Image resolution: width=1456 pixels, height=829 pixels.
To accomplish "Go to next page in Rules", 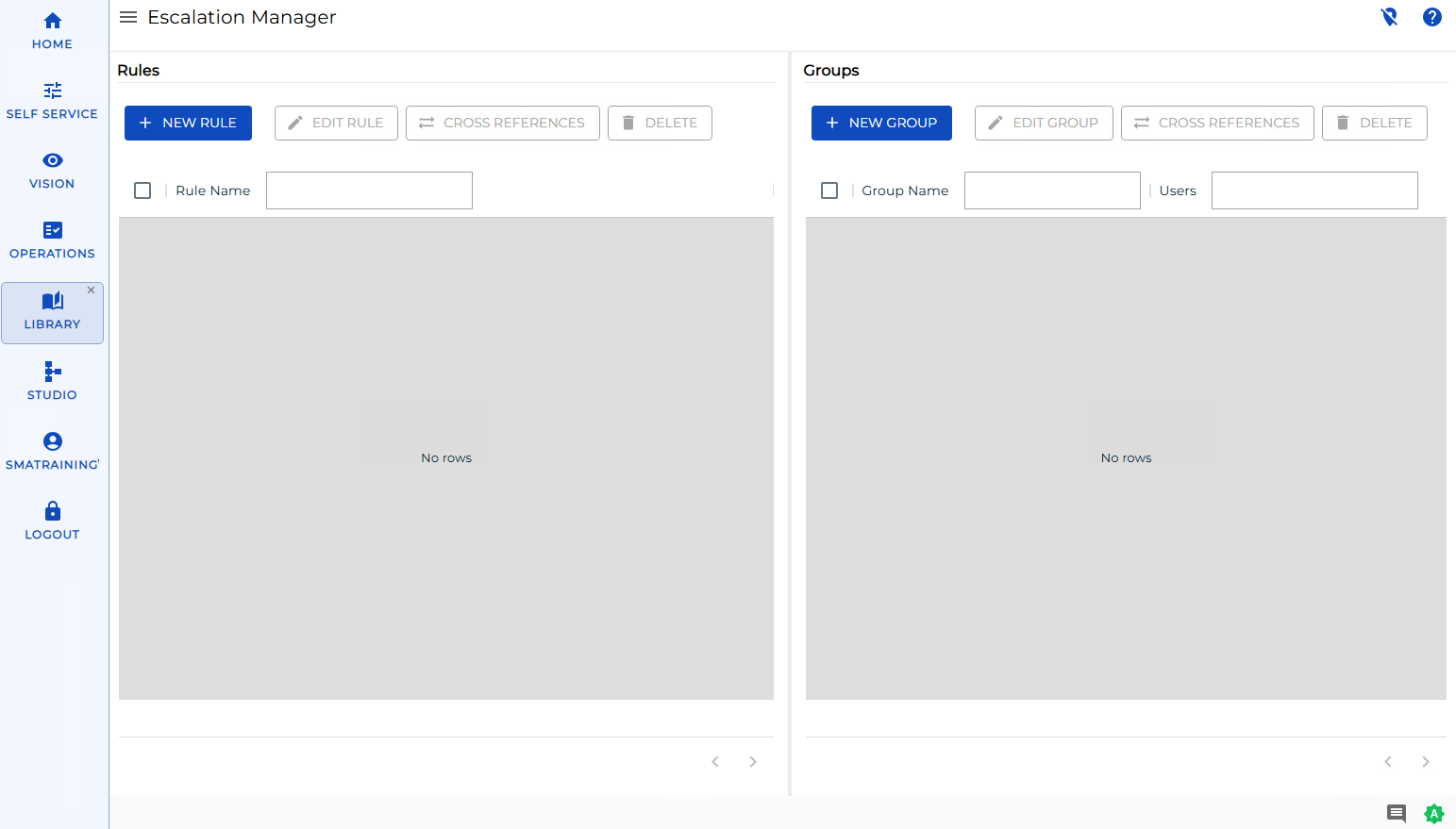I will point(753,762).
